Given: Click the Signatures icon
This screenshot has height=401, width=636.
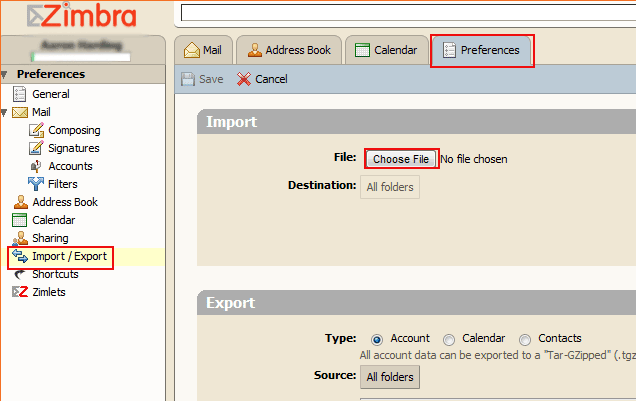Looking at the screenshot, I should [x=36, y=148].
